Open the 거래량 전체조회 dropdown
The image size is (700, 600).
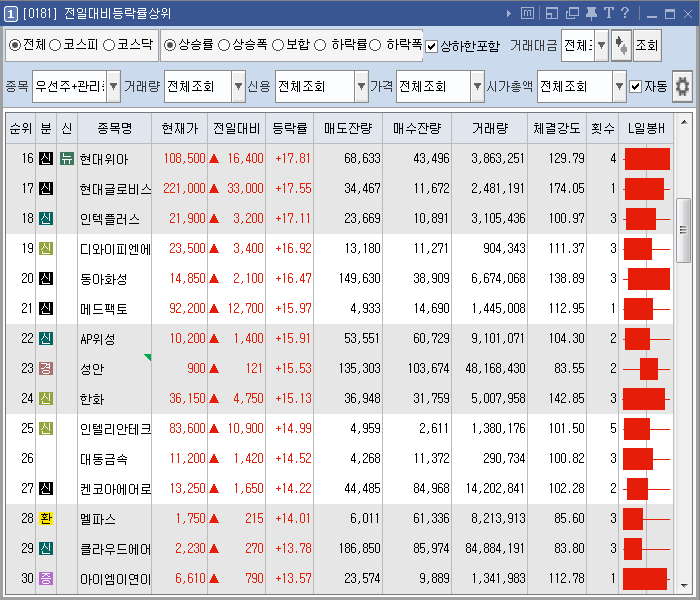pos(238,86)
